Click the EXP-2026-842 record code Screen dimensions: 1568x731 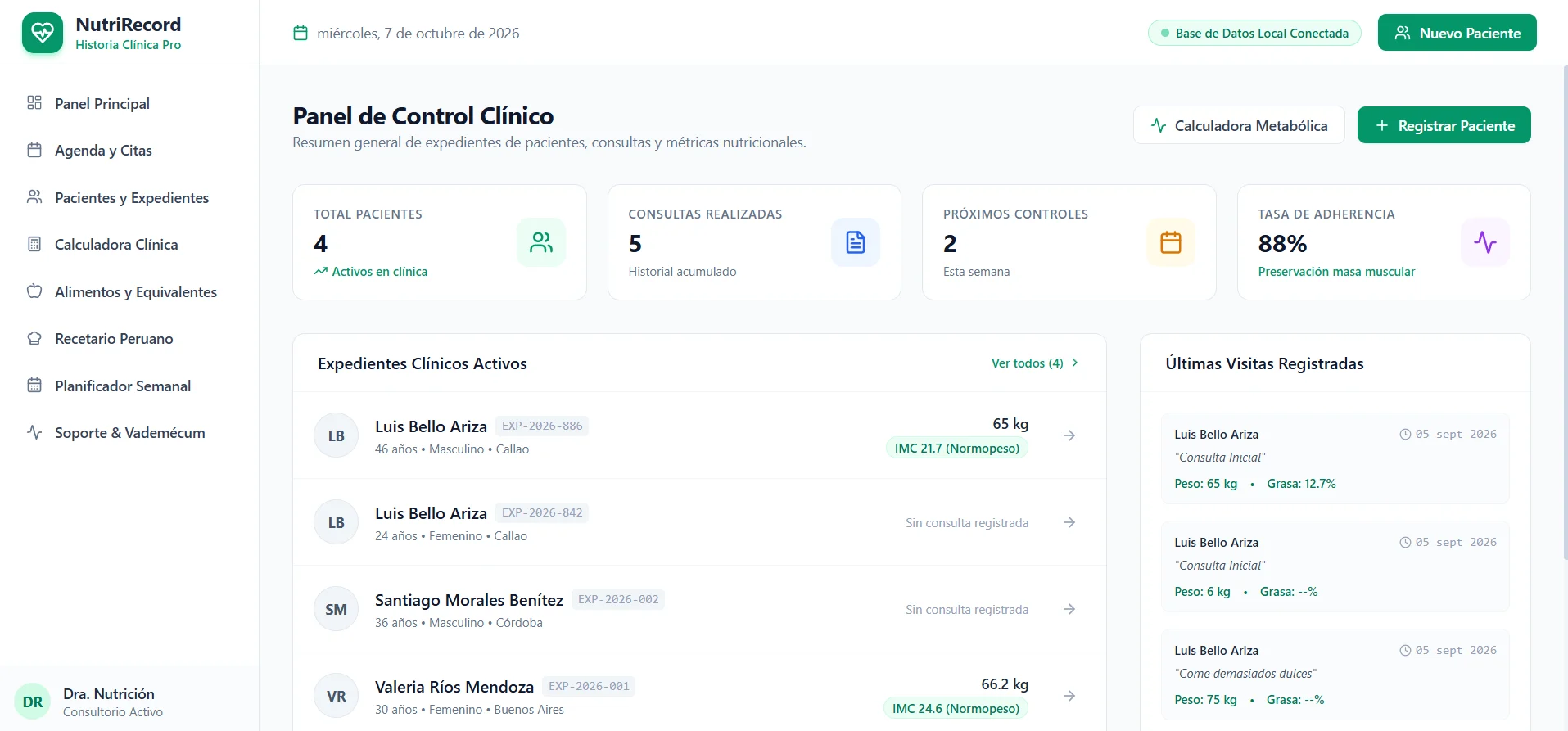(x=542, y=512)
